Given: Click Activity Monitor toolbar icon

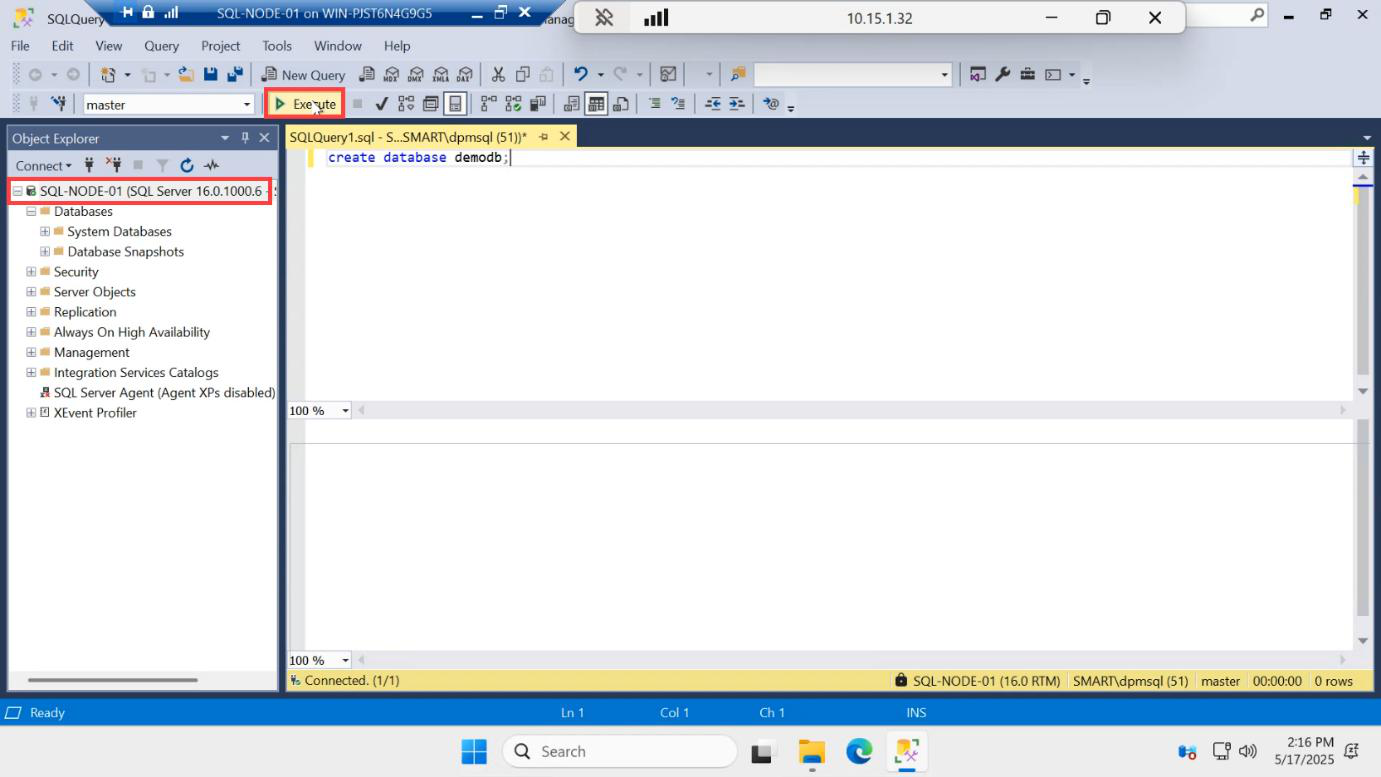Looking at the screenshot, I should 668,74.
